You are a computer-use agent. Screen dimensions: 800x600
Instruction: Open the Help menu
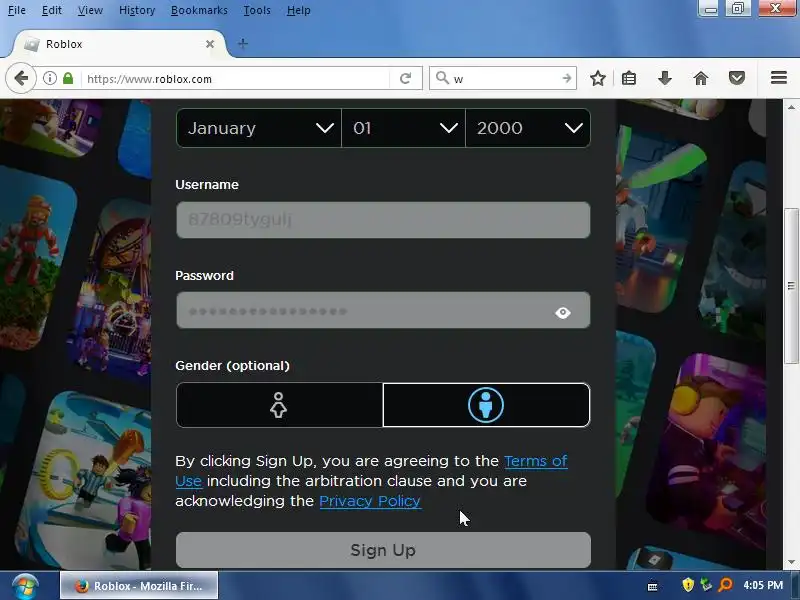coord(298,10)
